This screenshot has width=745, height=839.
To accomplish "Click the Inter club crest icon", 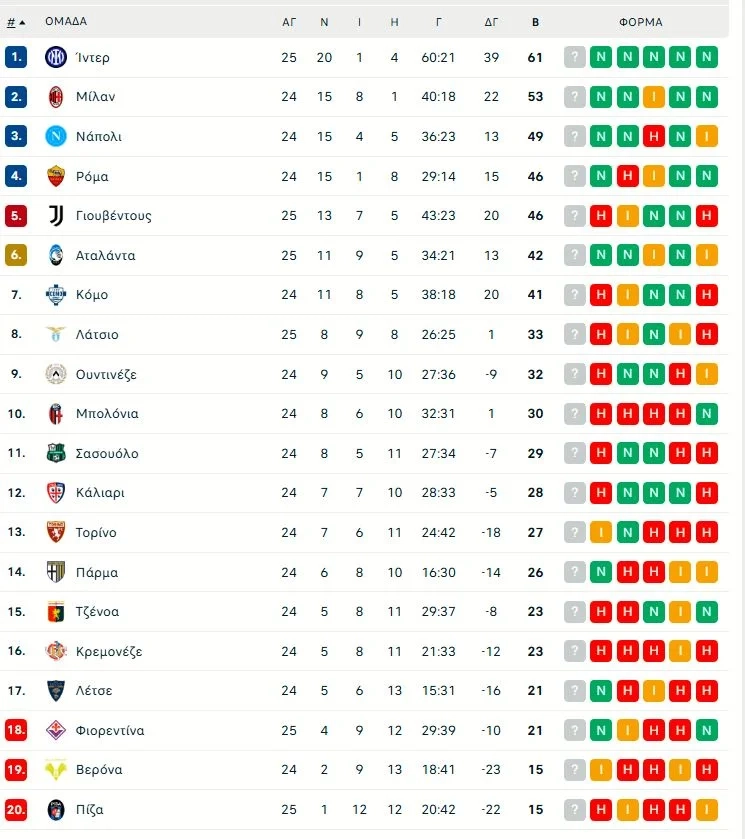I will pyautogui.click(x=56, y=57).
